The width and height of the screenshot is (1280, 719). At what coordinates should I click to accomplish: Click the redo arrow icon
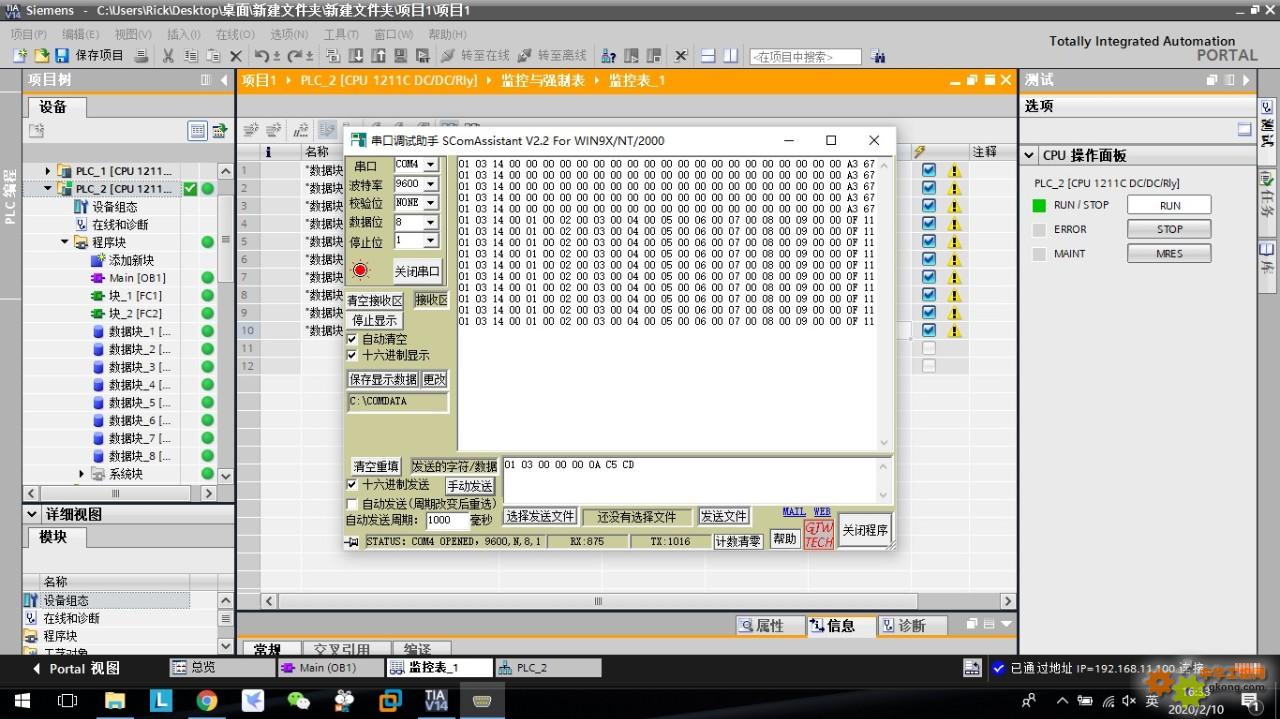pyautogui.click(x=296, y=56)
